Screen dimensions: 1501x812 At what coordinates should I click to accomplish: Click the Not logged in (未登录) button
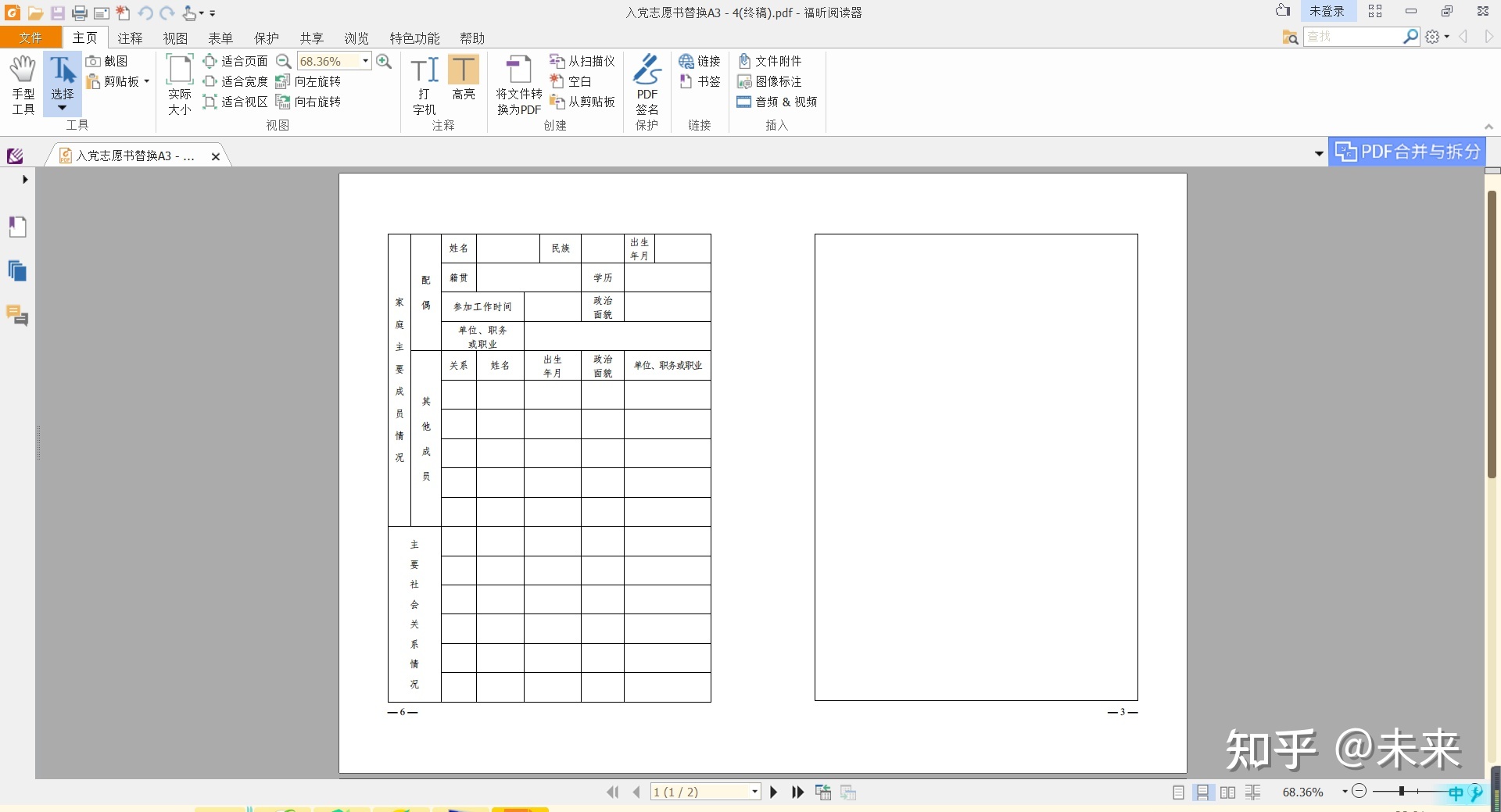click(1327, 11)
